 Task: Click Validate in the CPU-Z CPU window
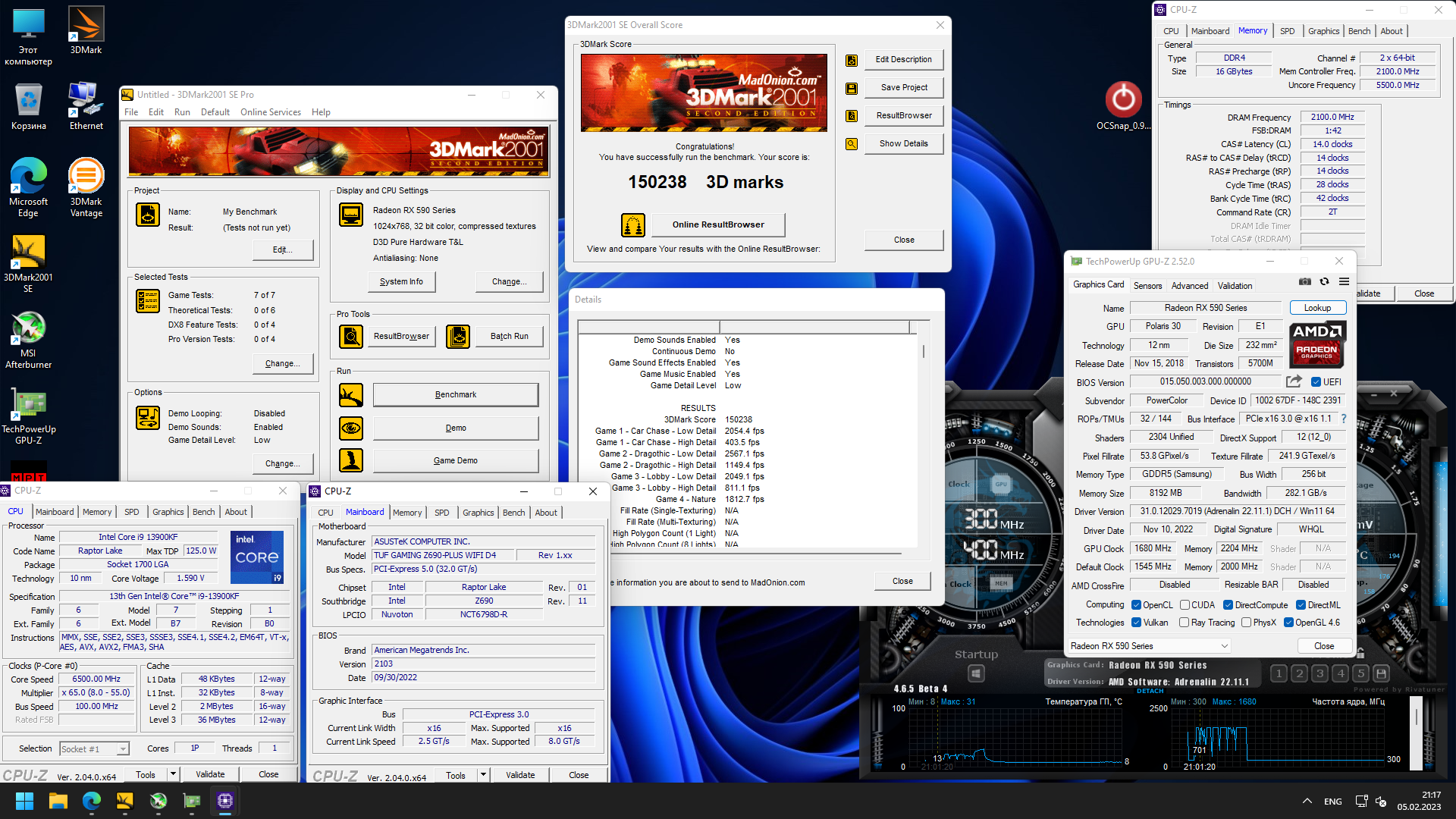tap(210, 775)
